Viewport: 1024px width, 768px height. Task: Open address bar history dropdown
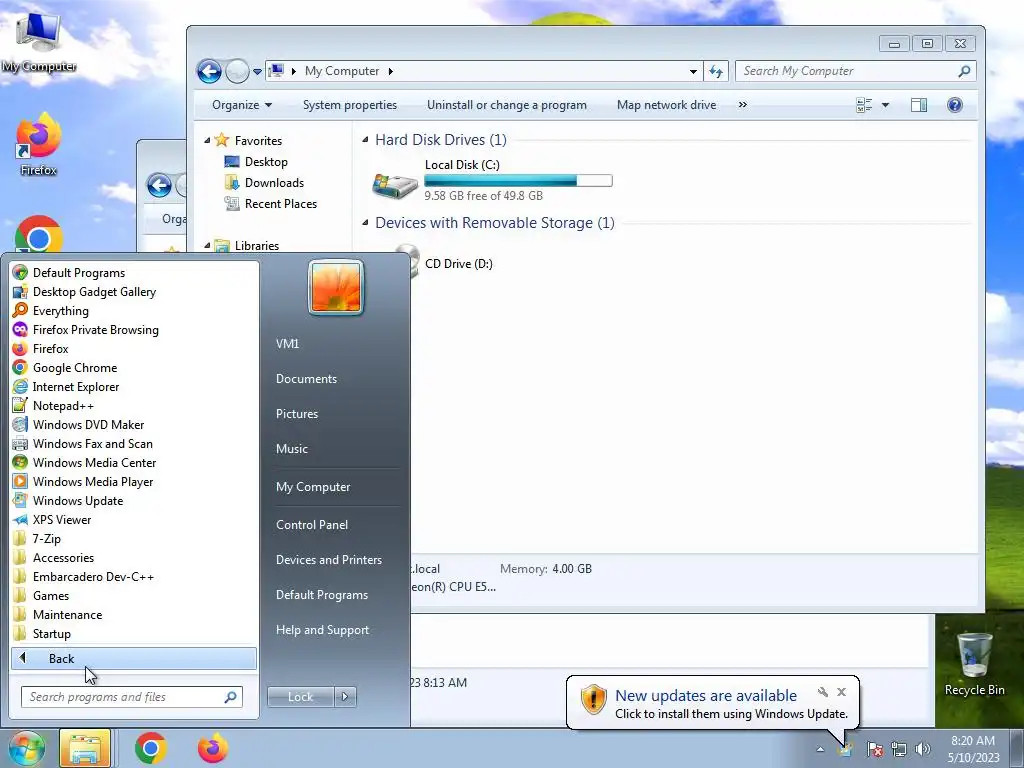(693, 71)
